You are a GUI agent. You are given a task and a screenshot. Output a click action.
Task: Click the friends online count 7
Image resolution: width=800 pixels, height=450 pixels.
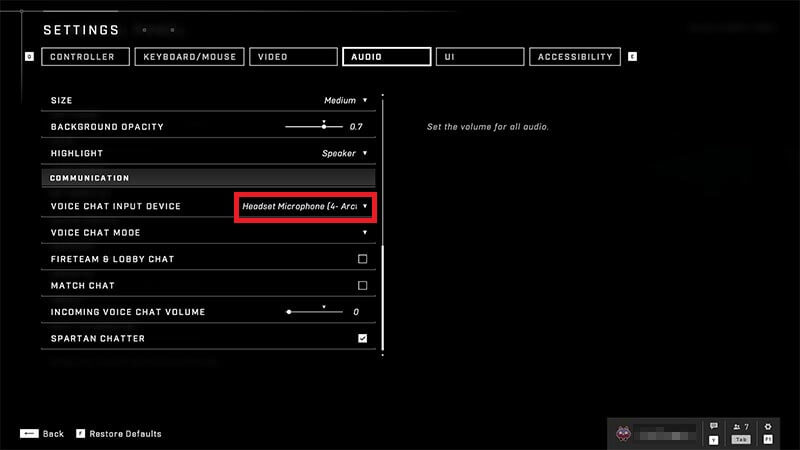(x=746, y=427)
